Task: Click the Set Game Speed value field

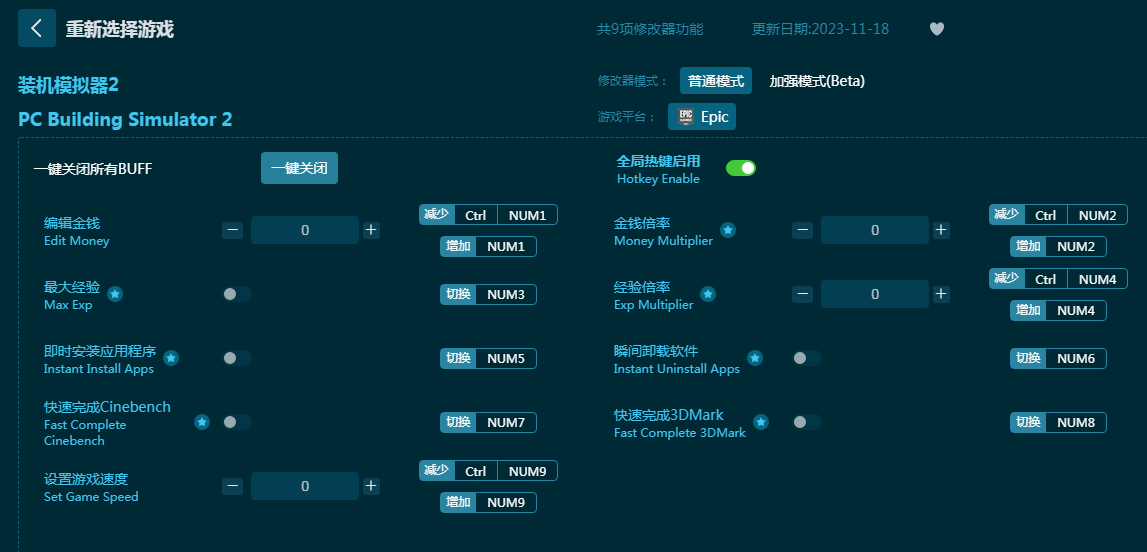Action: click(305, 486)
